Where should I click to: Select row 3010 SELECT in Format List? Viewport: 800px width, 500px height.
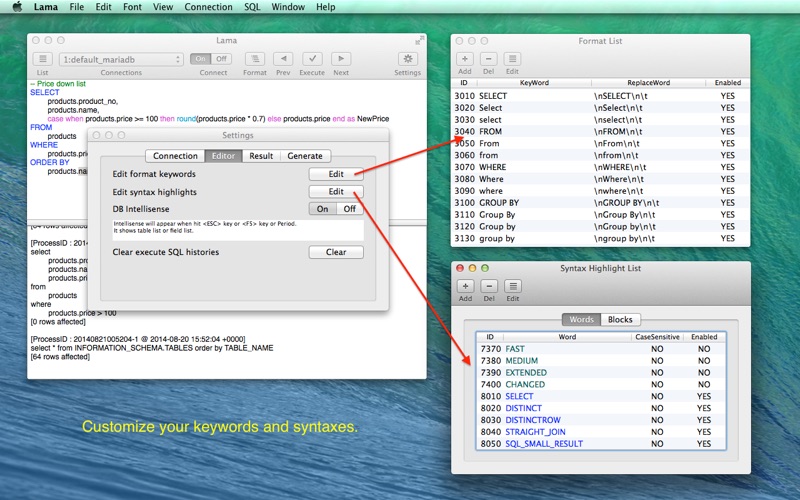[x=601, y=96]
